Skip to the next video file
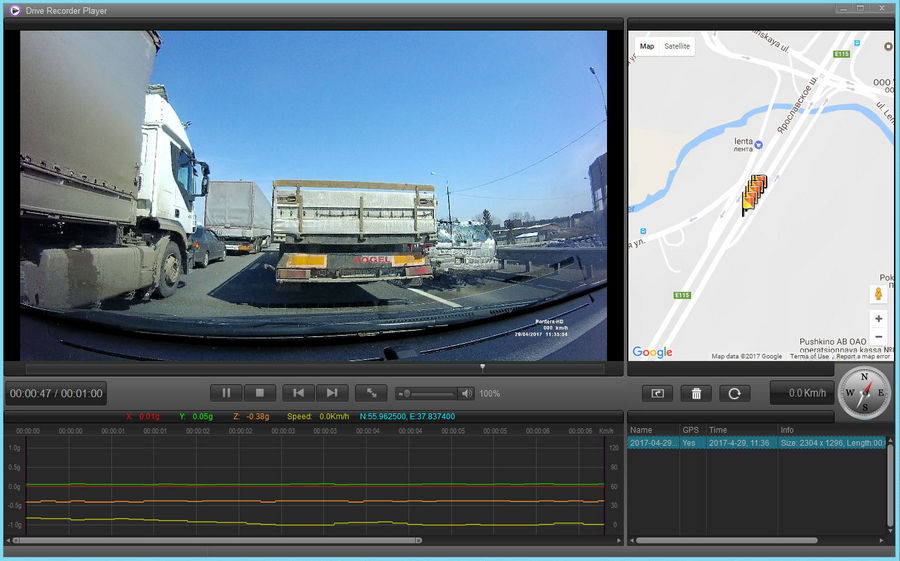This screenshot has height=561, width=900. click(332, 393)
